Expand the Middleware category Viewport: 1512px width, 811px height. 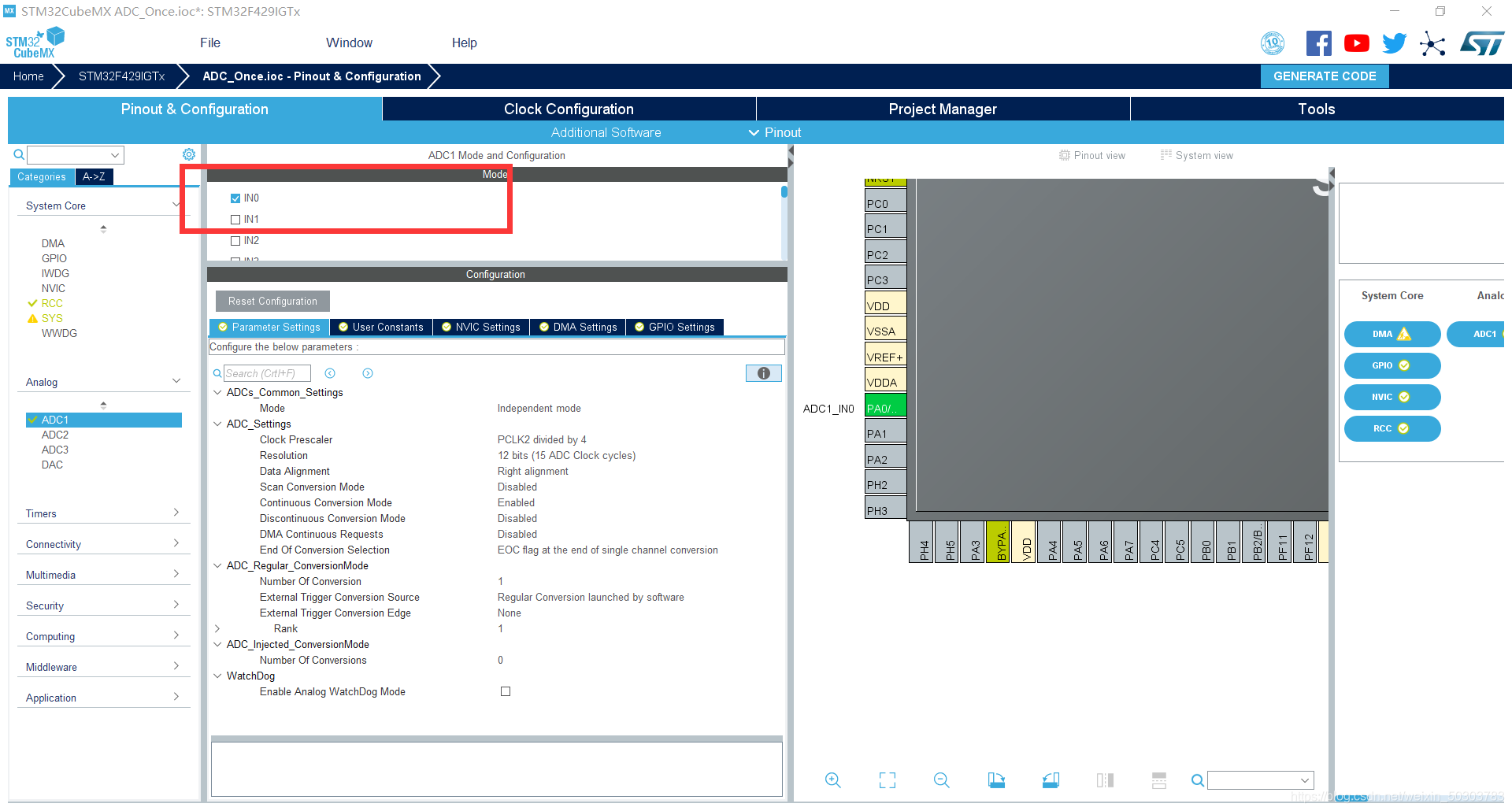coord(176,666)
